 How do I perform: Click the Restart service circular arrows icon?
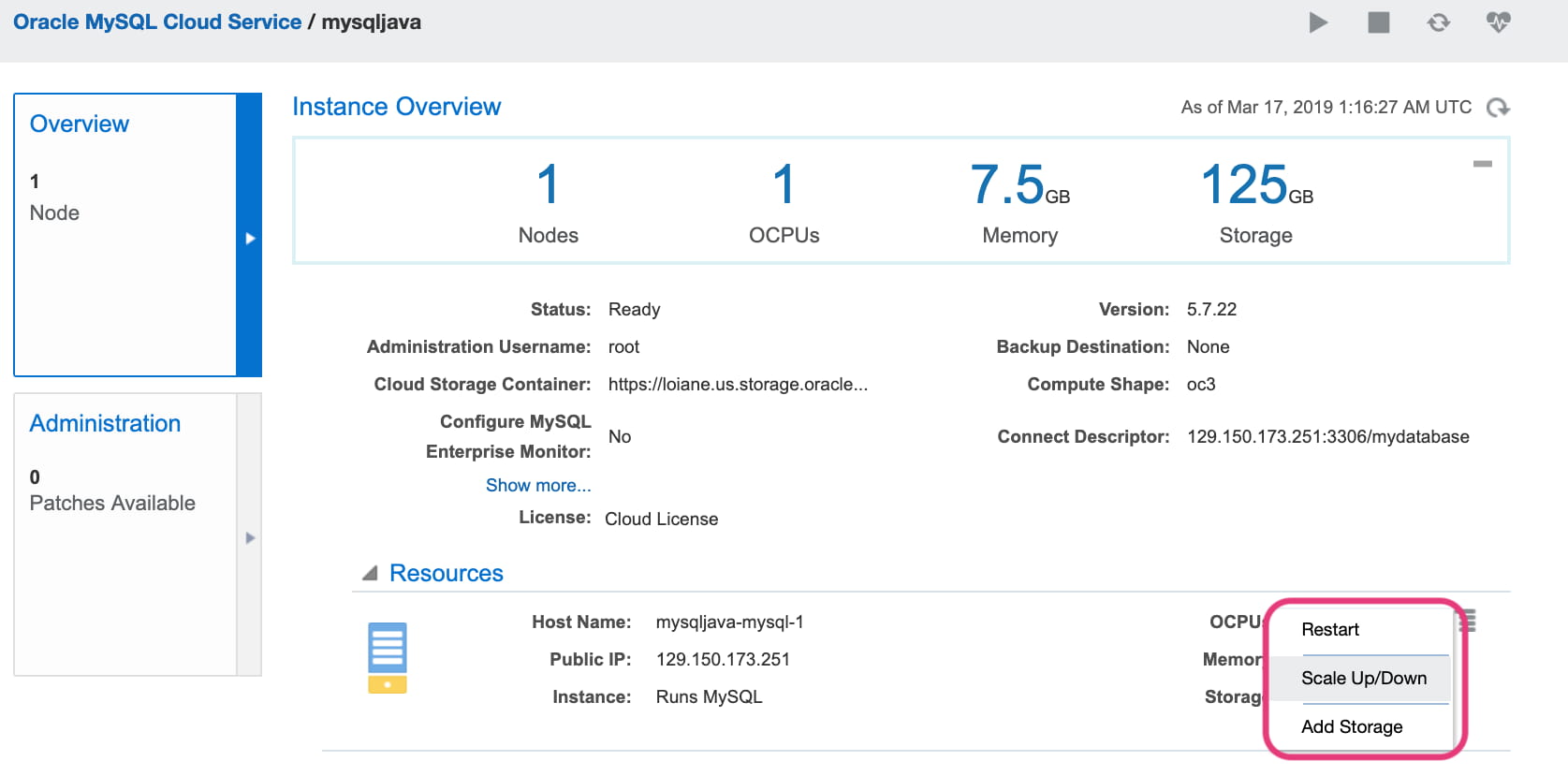(x=1439, y=22)
